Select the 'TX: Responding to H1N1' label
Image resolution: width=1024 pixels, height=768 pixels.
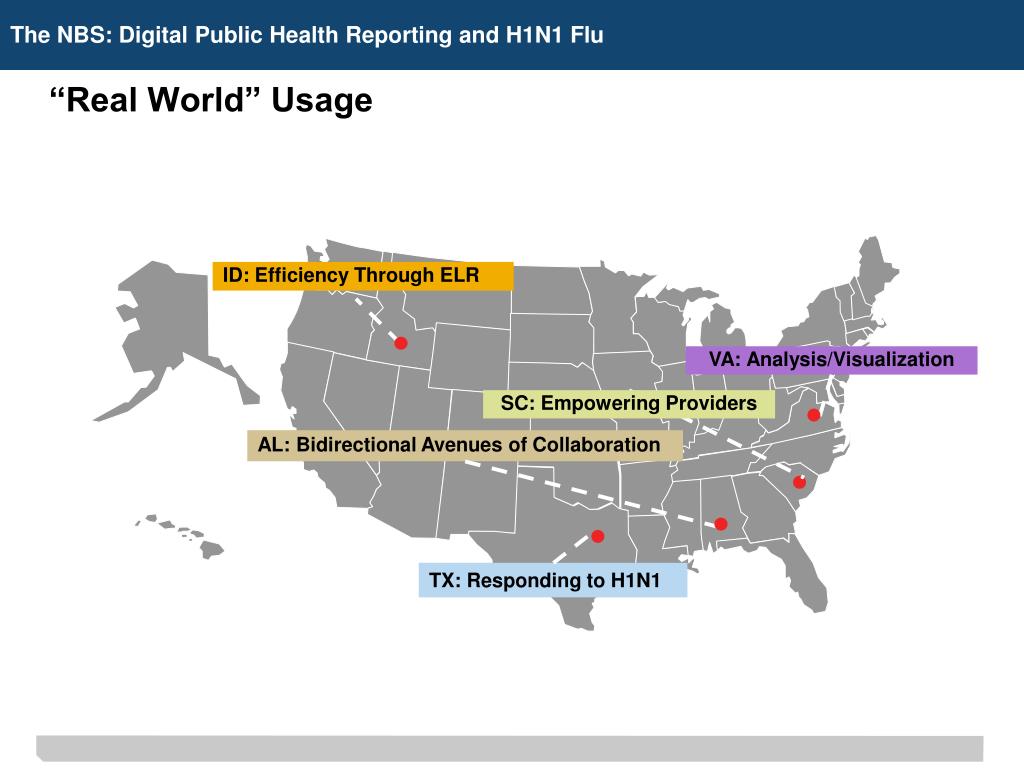552,580
